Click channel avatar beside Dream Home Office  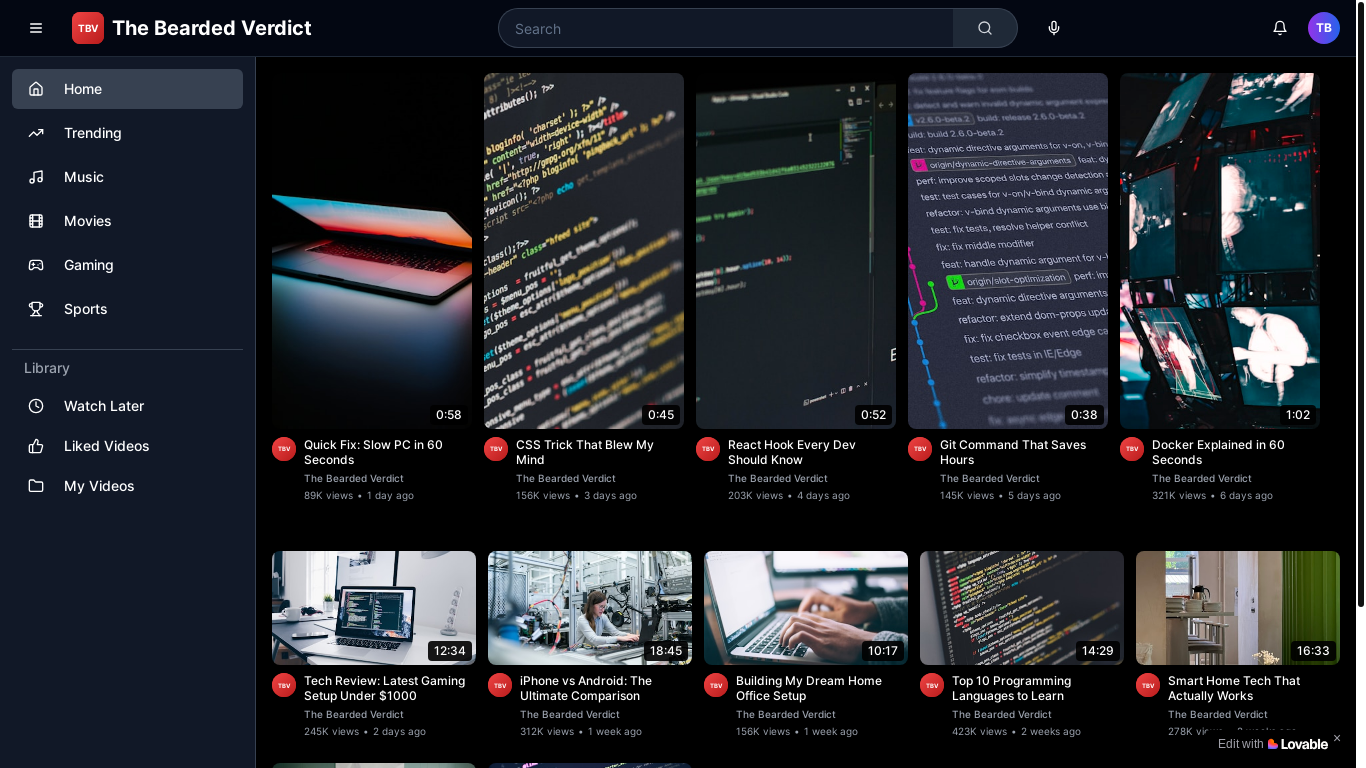(x=716, y=685)
